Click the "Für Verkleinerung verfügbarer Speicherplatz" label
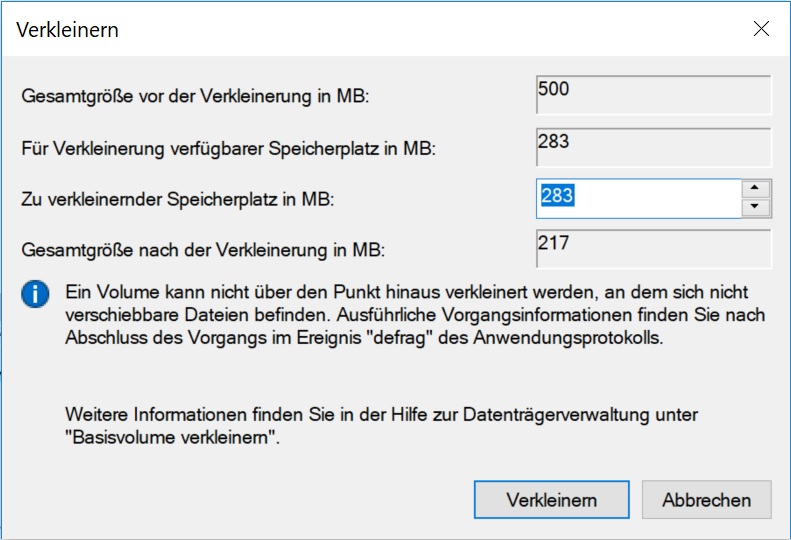 point(229,149)
